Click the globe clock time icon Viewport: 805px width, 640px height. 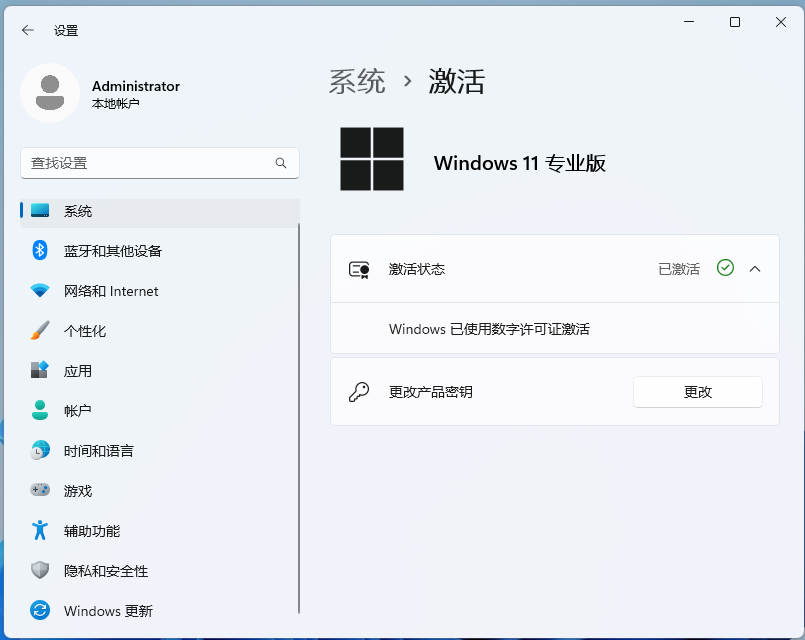coord(40,450)
